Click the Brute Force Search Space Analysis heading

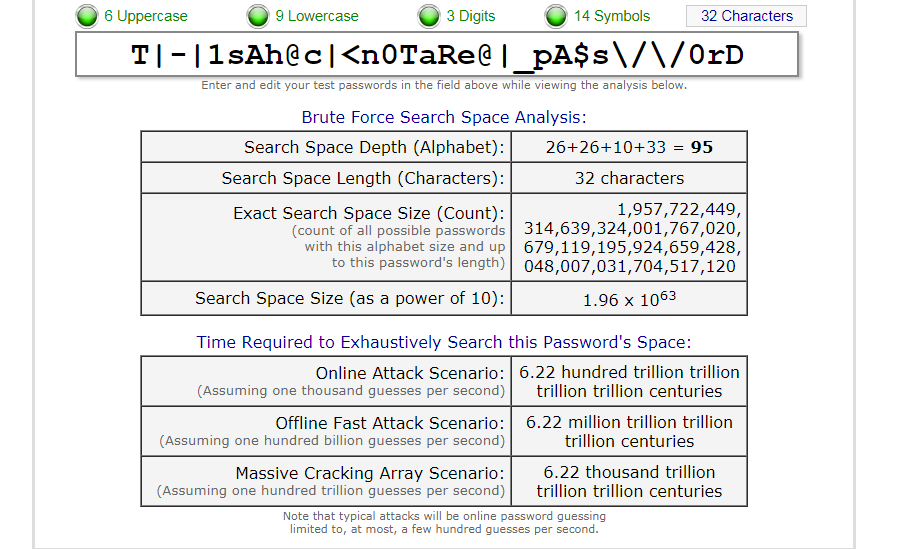[444, 117]
